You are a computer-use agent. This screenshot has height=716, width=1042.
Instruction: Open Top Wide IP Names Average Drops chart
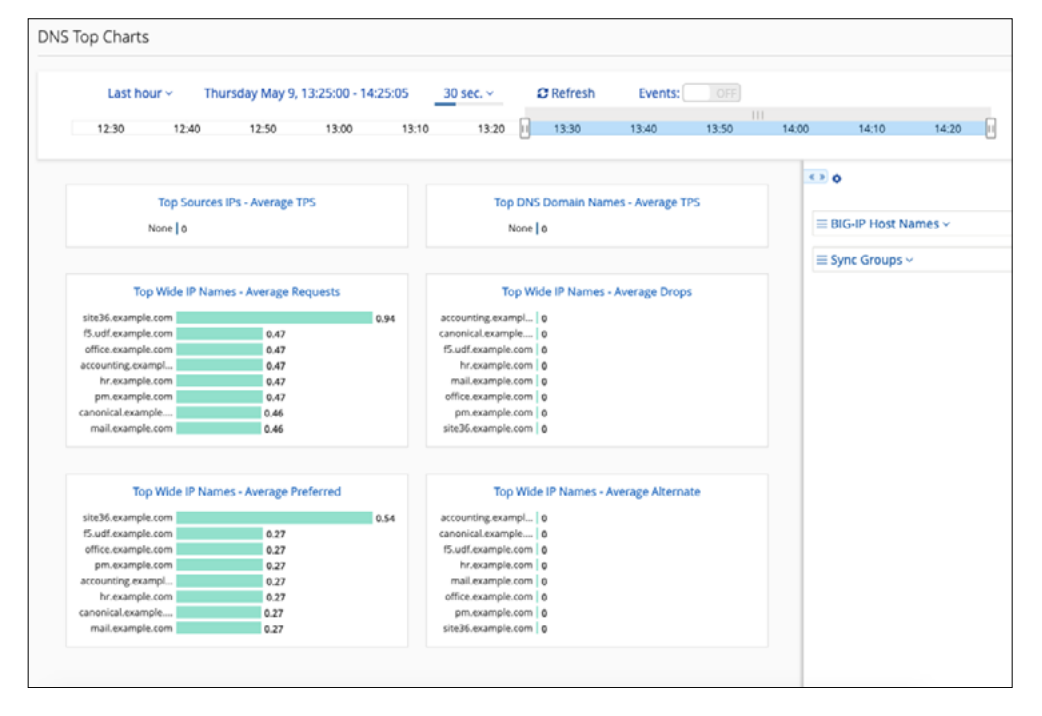click(x=597, y=292)
